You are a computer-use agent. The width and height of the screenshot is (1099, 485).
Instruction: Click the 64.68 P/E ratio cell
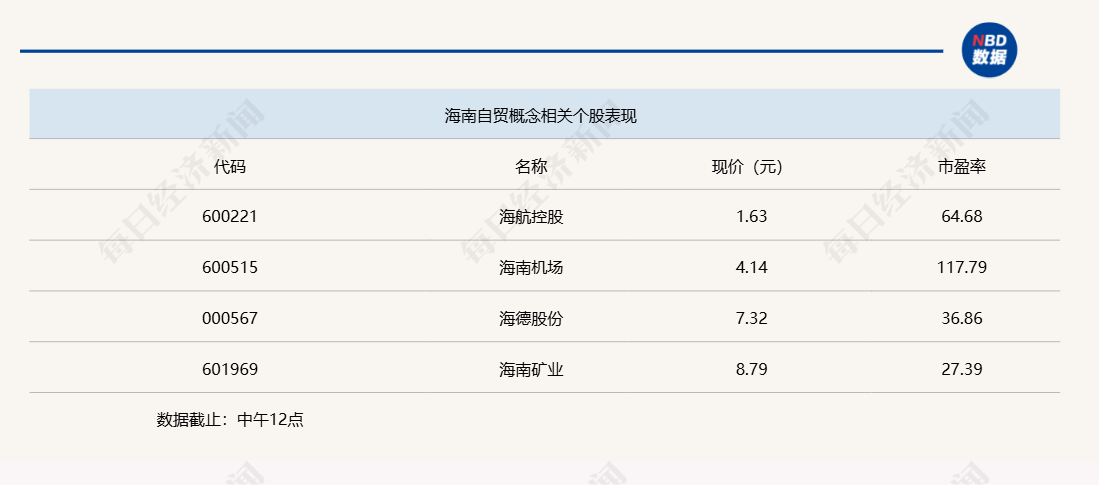tap(962, 216)
